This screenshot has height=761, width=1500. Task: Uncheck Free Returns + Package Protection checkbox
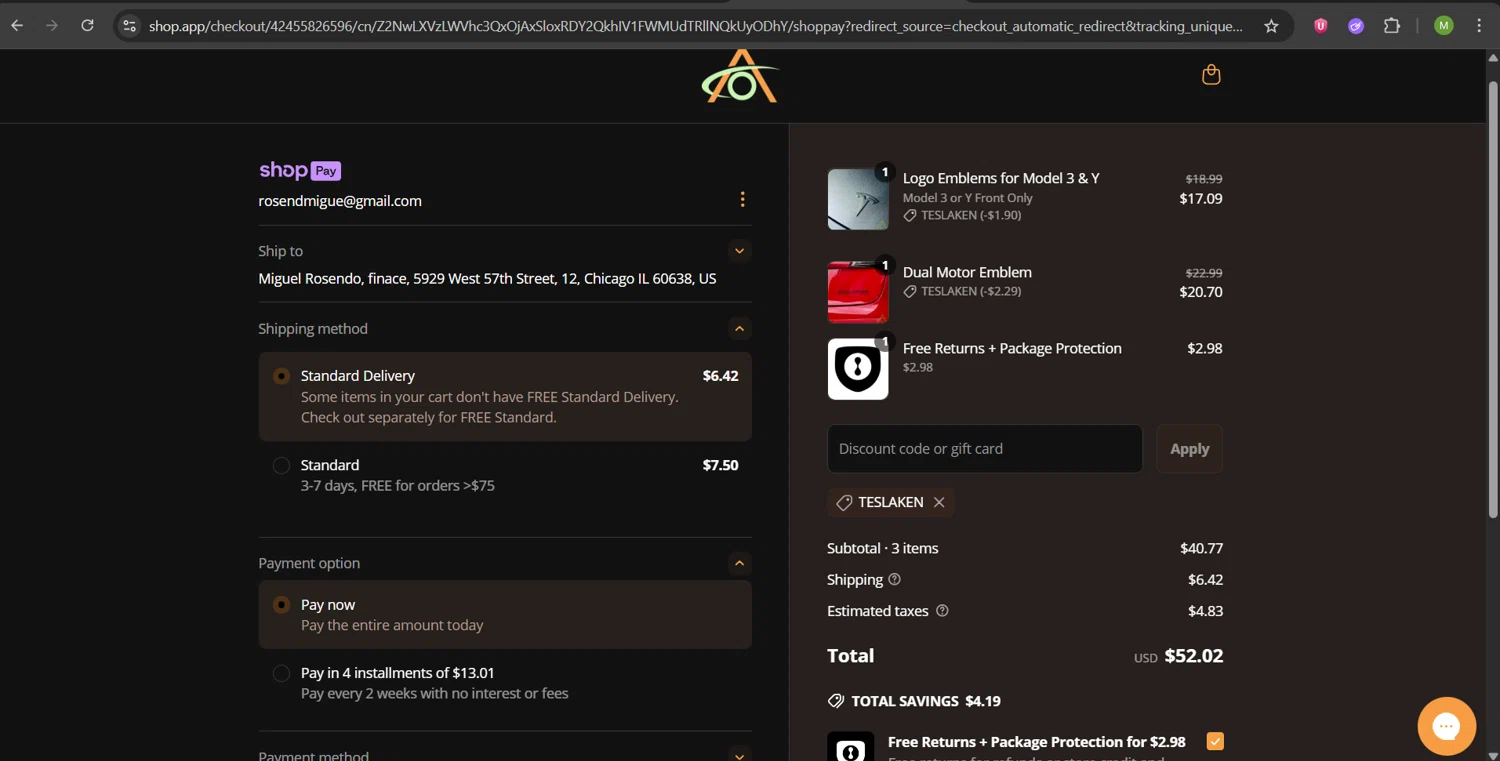1215,741
